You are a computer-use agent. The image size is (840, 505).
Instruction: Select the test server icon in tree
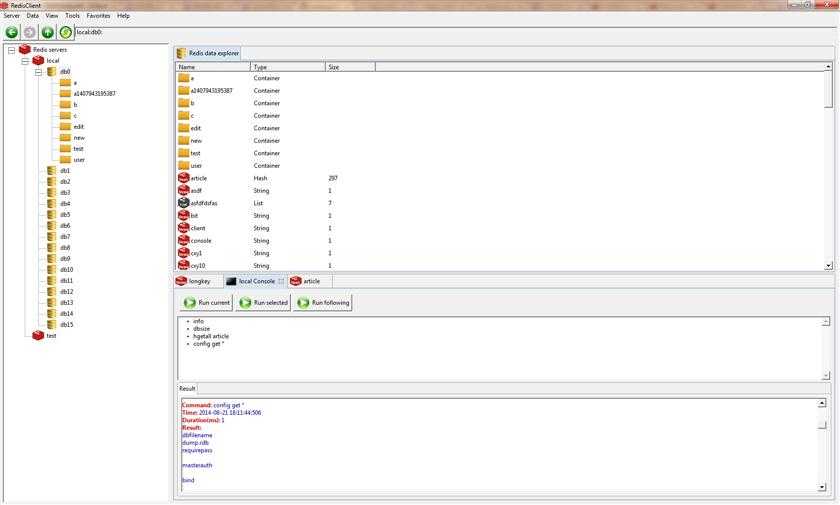38,335
